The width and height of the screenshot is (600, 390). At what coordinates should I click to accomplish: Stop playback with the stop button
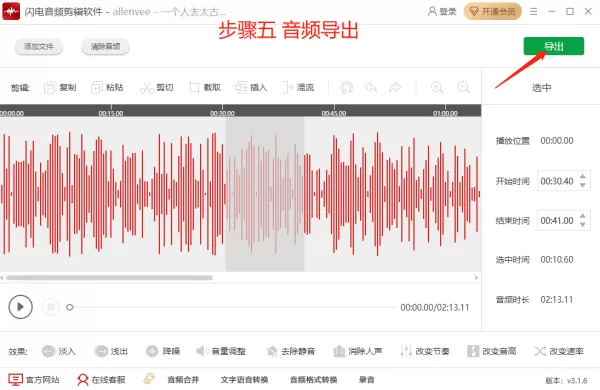coord(51,307)
